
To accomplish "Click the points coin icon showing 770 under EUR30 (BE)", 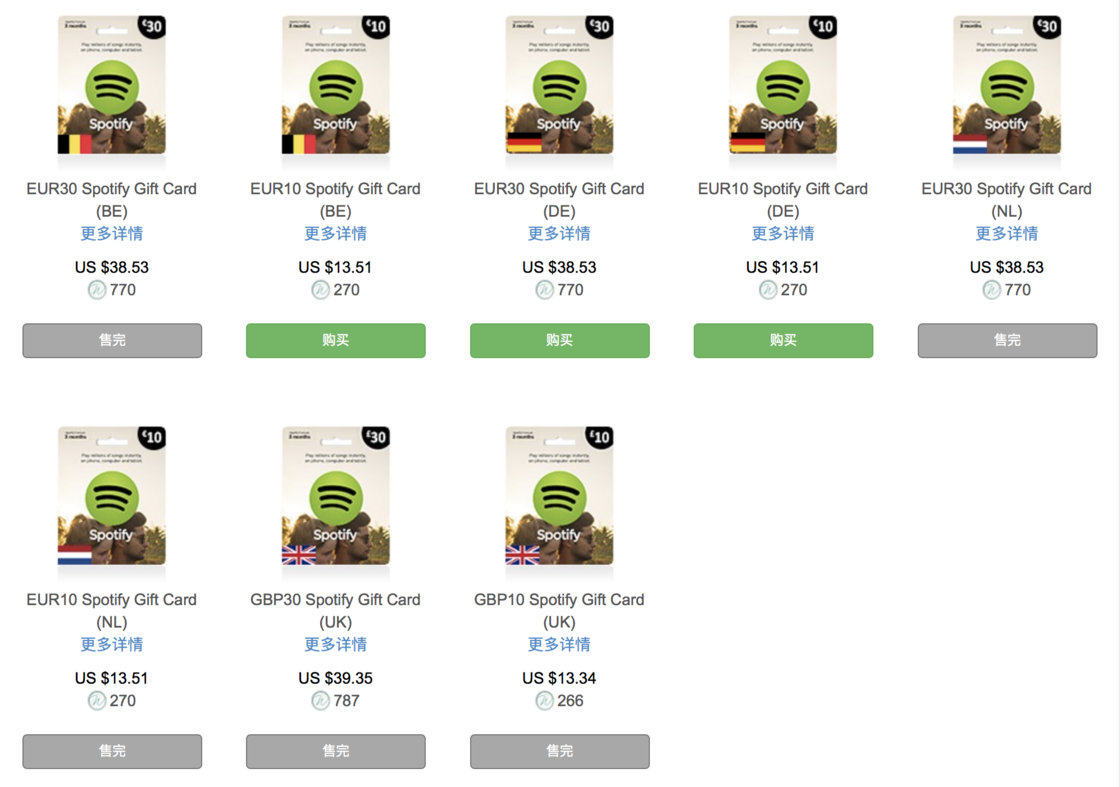I will point(95,290).
